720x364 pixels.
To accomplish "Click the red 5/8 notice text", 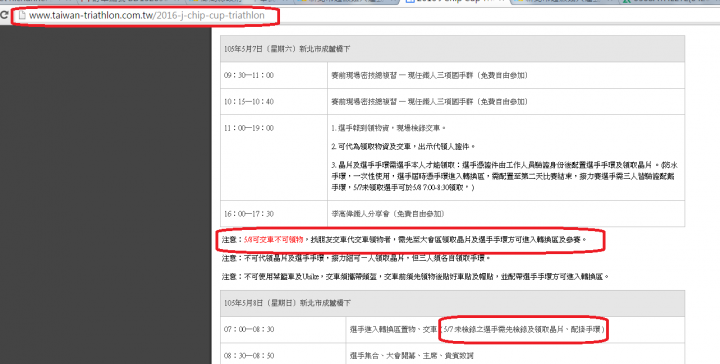I will 274,240.
